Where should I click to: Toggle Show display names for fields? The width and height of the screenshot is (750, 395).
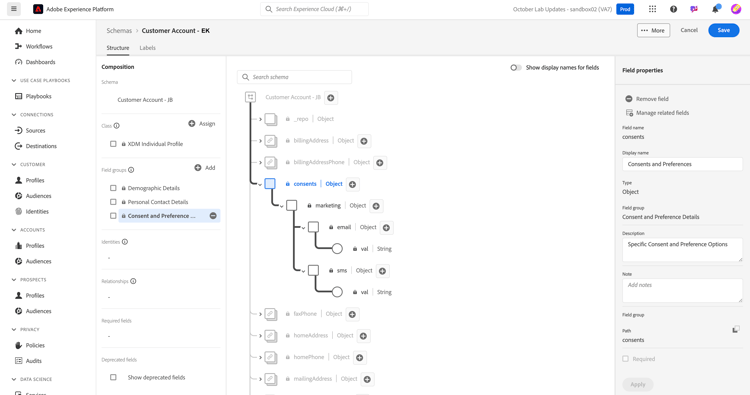pyautogui.click(x=516, y=67)
